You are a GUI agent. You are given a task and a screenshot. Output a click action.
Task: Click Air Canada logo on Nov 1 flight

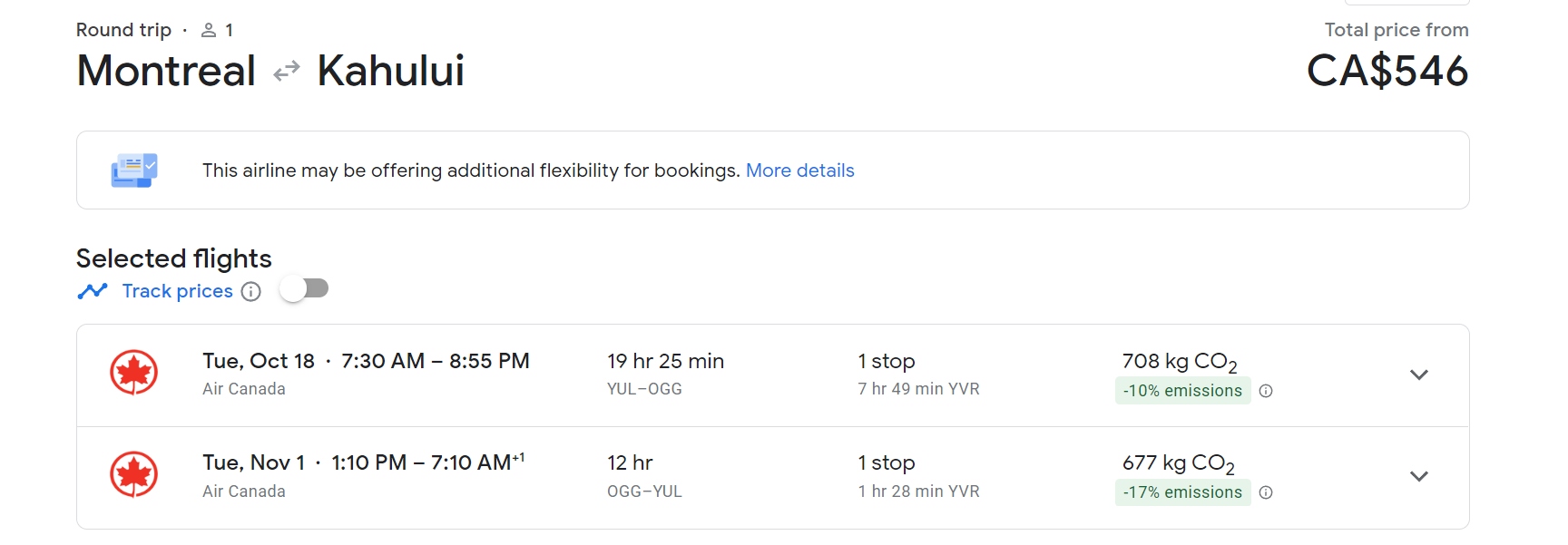[134, 474]
